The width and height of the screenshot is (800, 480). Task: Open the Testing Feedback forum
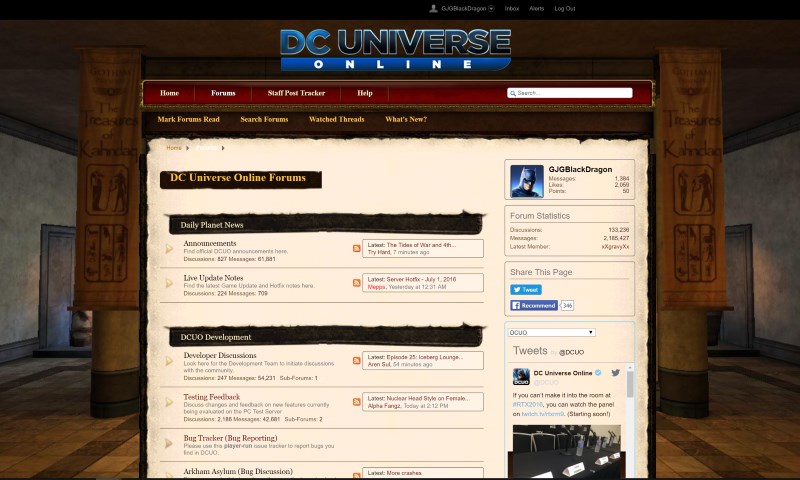coord(212,397)
